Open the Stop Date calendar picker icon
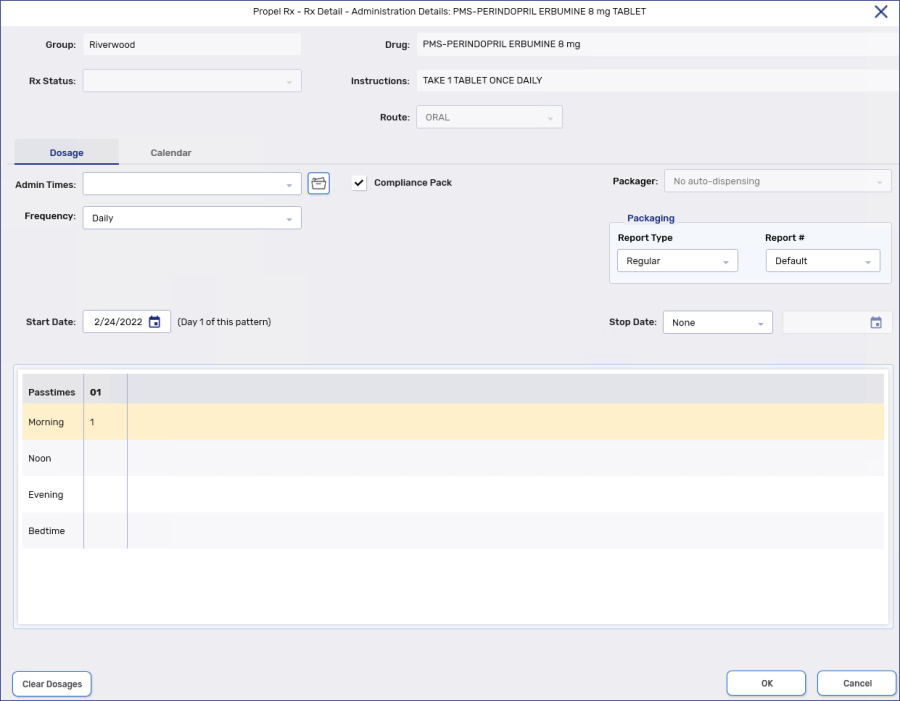Image resolution: width=900 pixels, height=701 pixels. click(875, 321)
